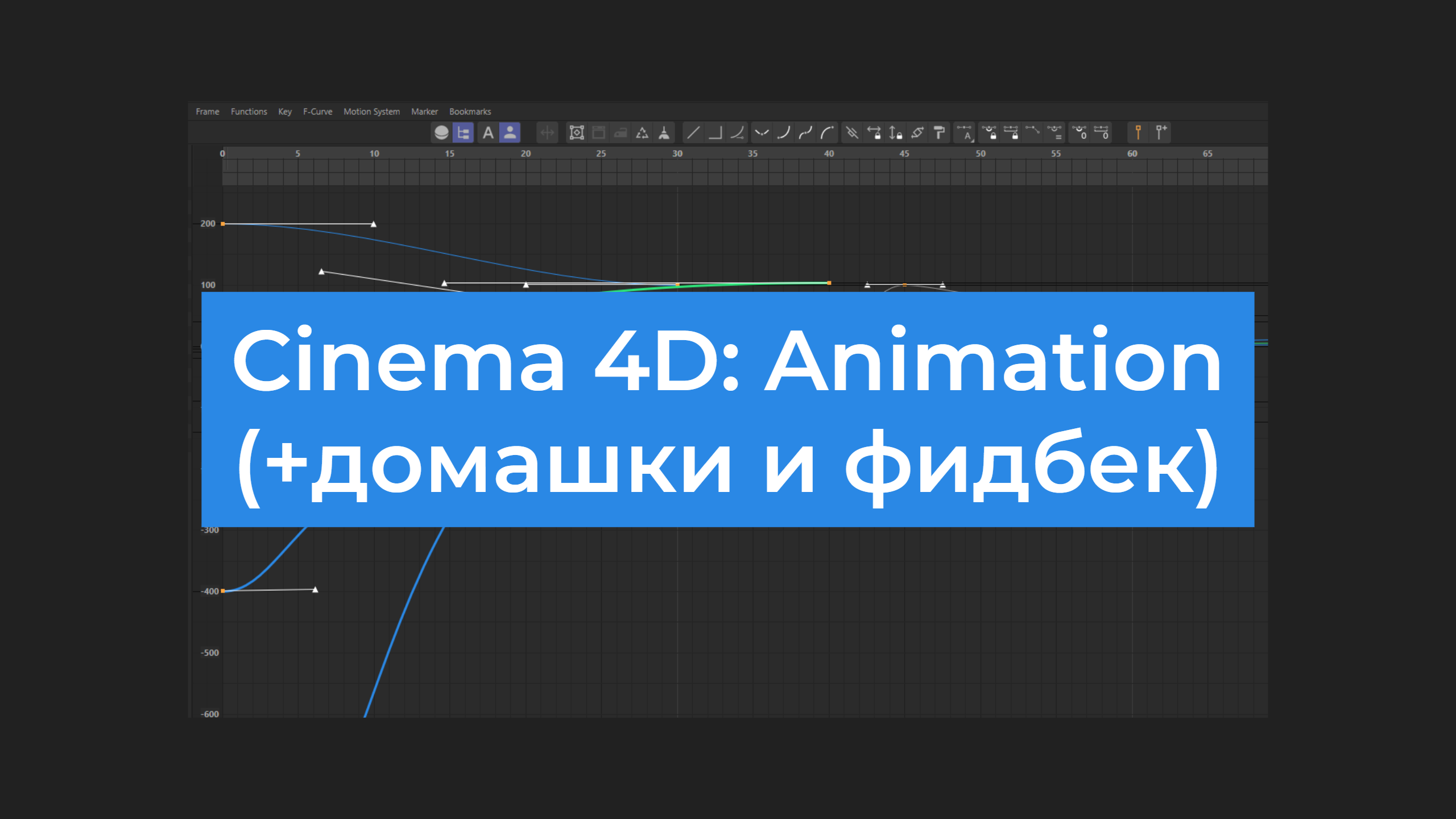Image resolution: width=1456 pixels, height=819 pixels.
Task: Toggle the Automatic mode A button
Action: click(x=487, y=133)
